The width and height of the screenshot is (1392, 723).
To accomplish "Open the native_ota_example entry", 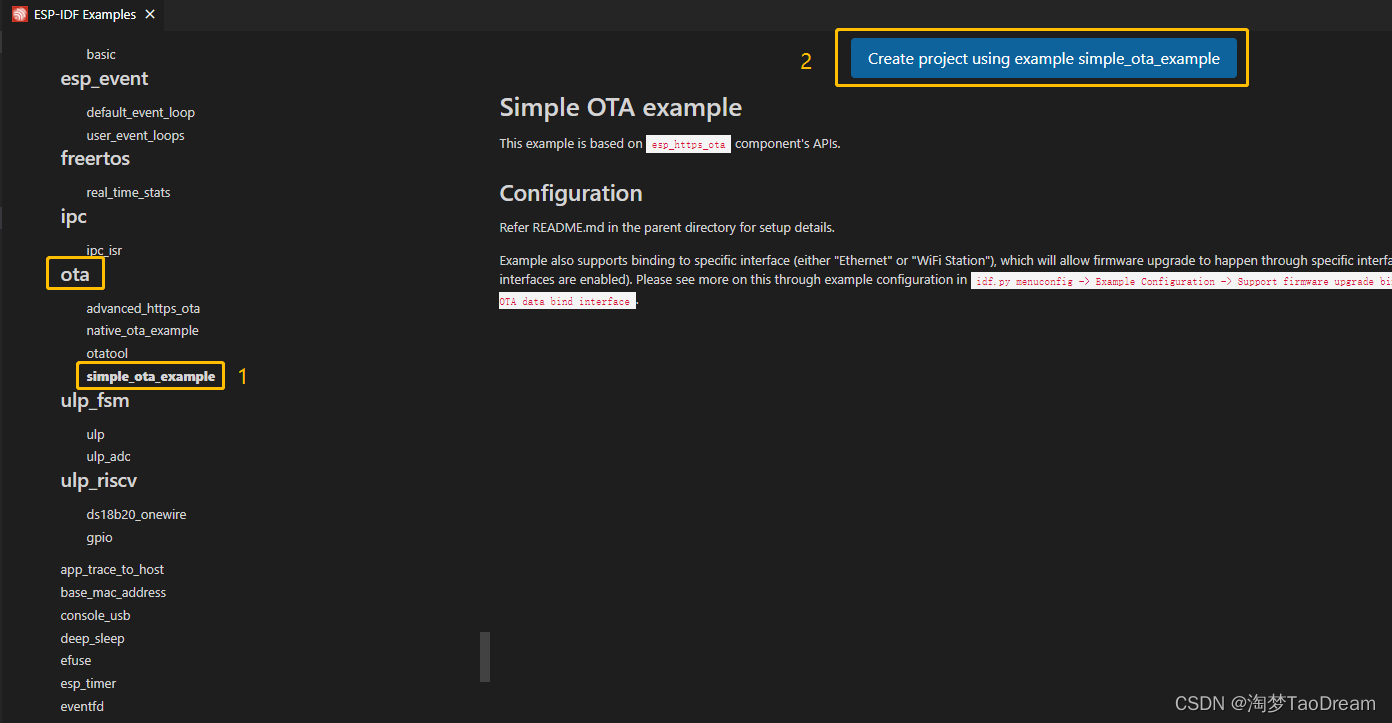I will (142, 331).
